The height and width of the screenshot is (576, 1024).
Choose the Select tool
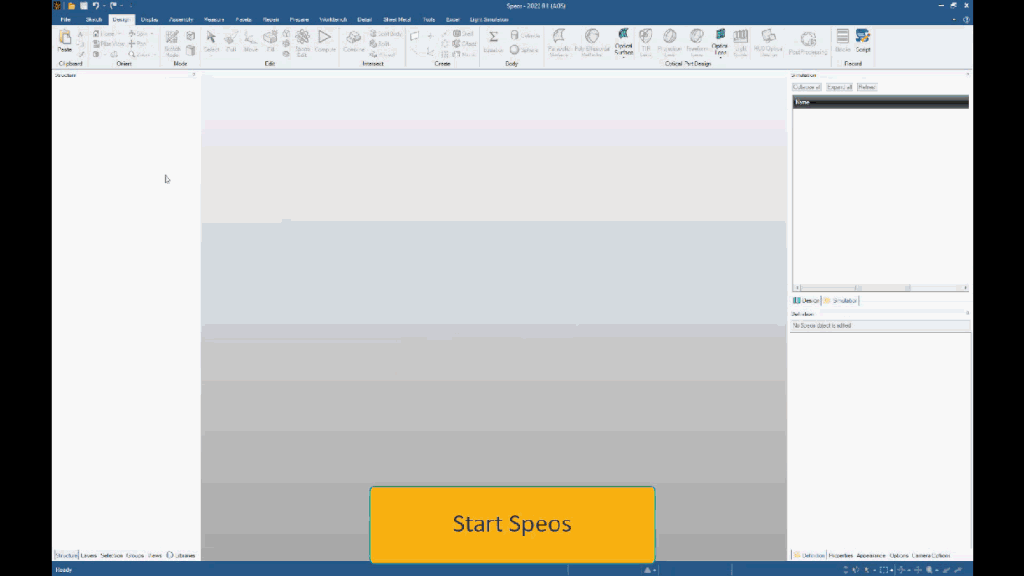click(x=211, y=41)
